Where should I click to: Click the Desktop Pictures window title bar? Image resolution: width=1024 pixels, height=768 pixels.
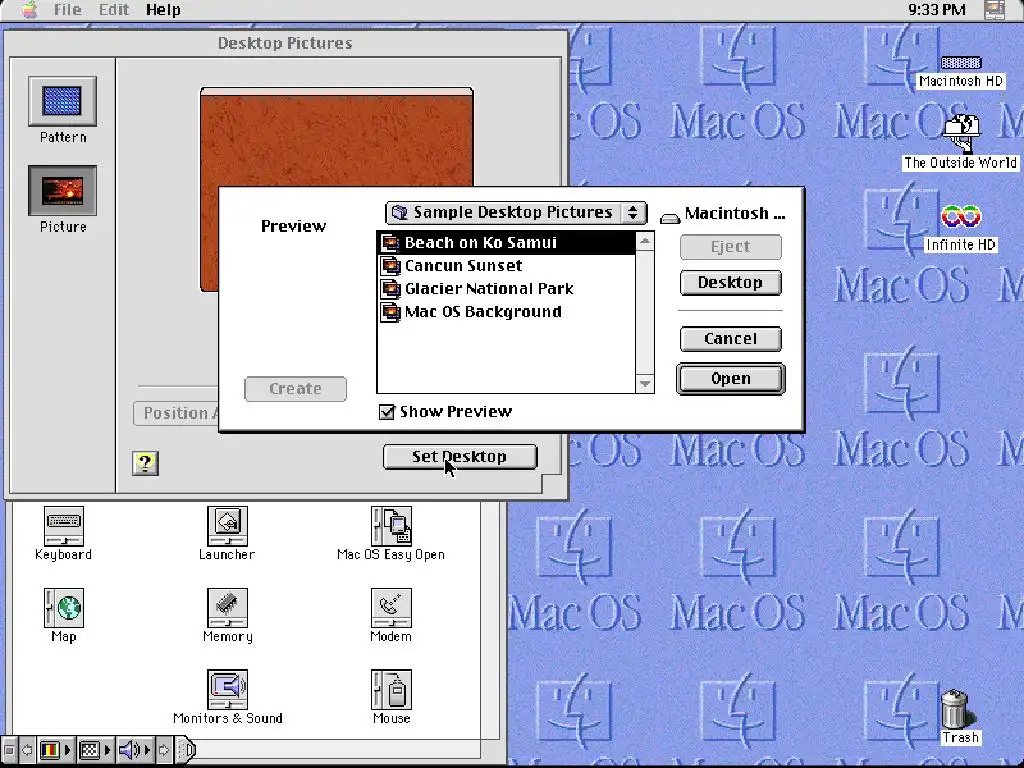pos(285,43)
